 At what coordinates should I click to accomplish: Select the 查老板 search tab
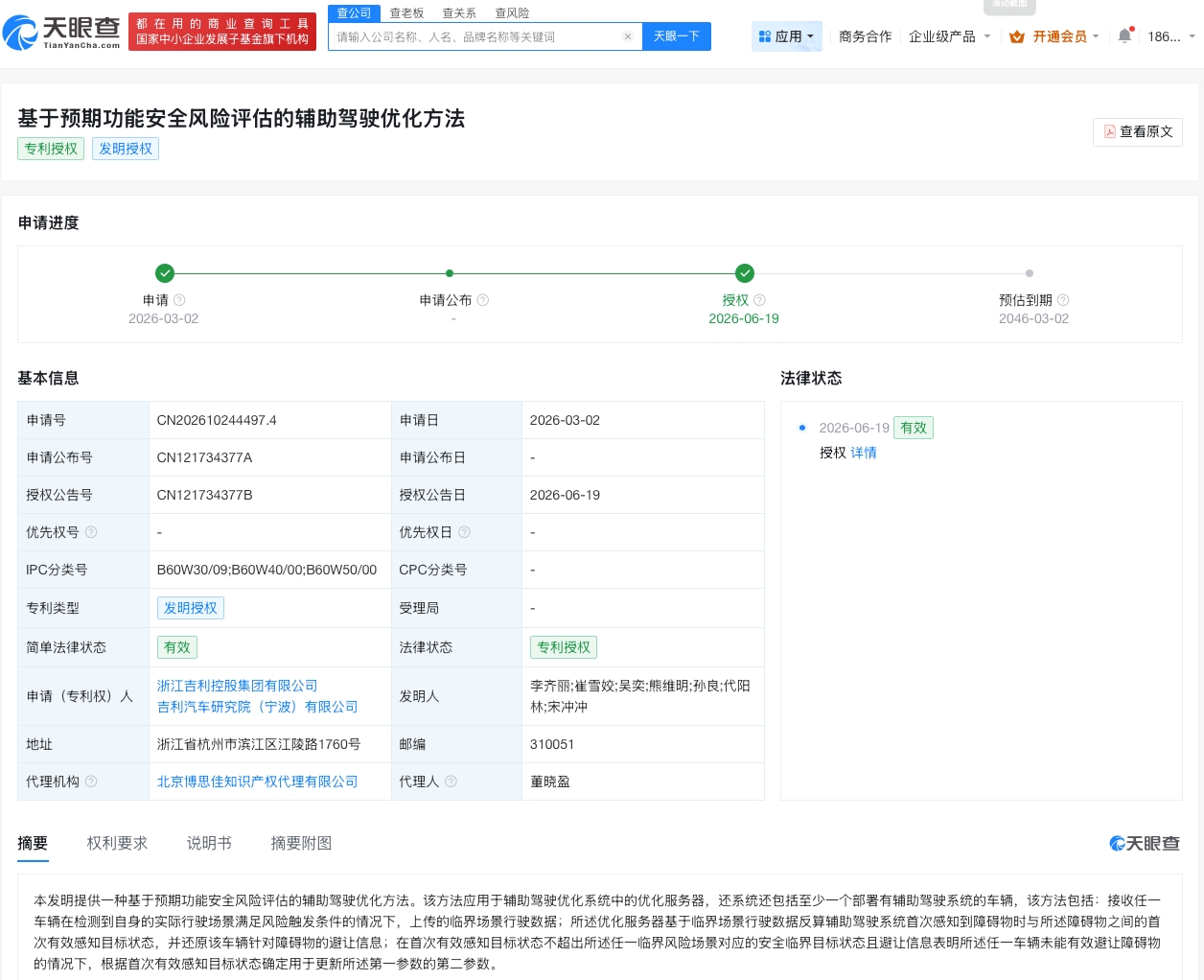tap(406, 13)
